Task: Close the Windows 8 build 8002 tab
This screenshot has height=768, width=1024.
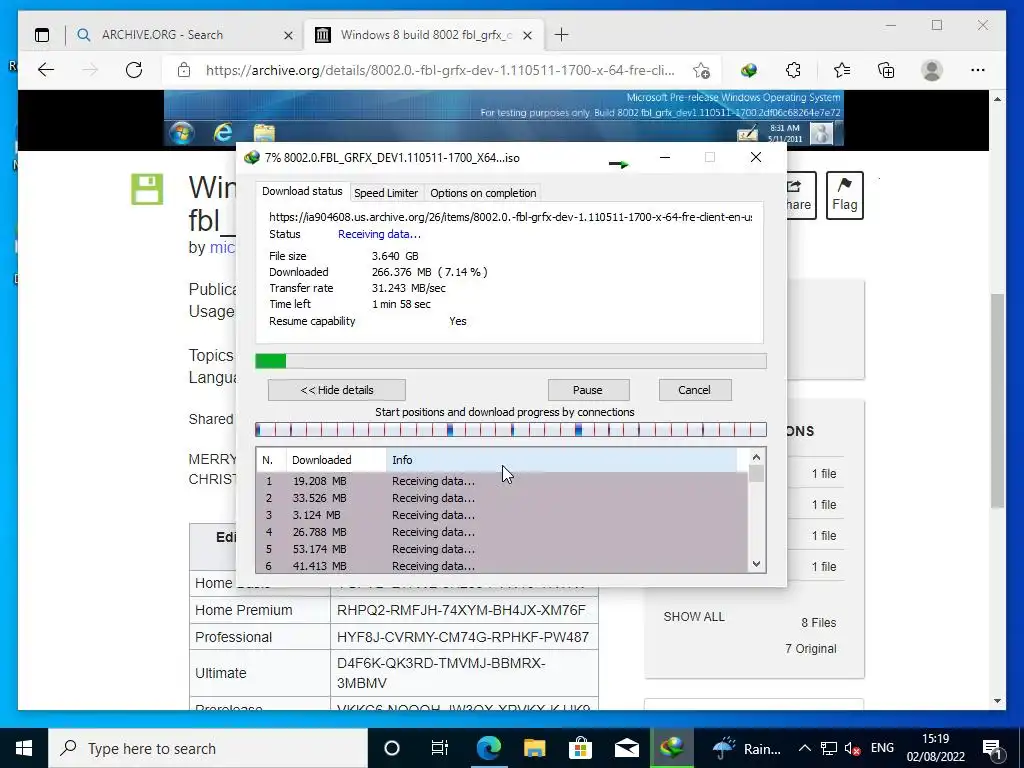Action: coord(528,35)
